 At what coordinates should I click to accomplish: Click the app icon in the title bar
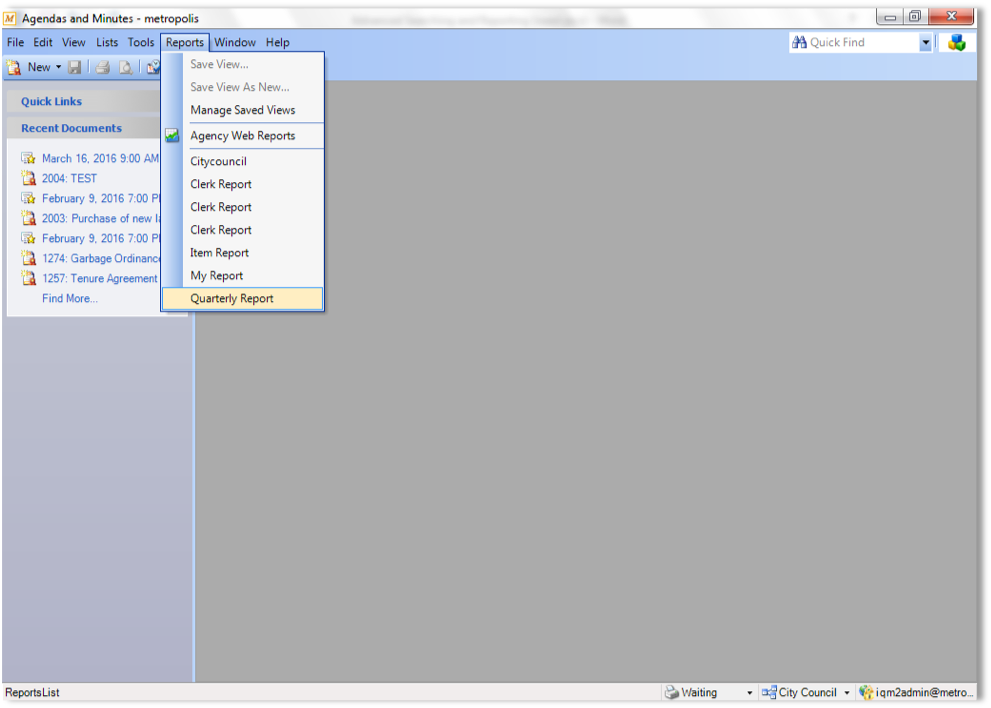(9, 18)
